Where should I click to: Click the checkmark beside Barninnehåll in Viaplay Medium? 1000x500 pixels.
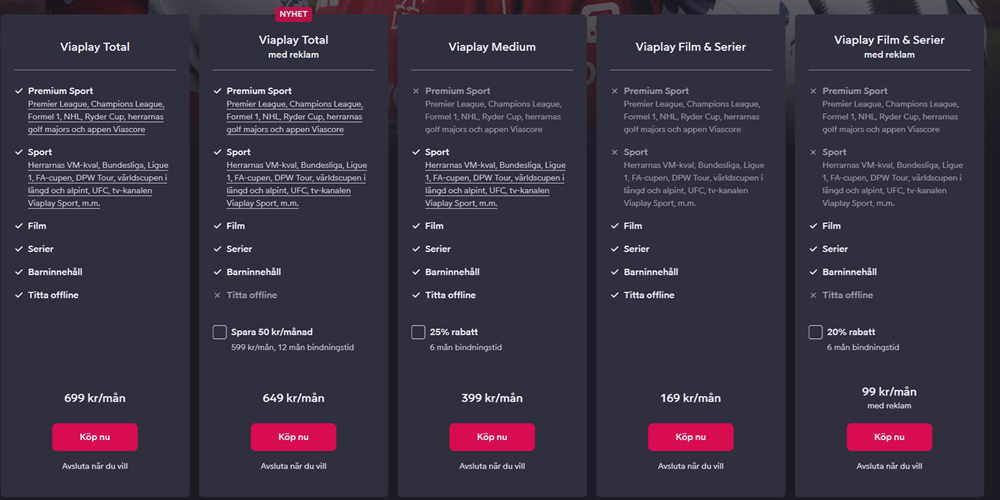(x=416, y=272)
